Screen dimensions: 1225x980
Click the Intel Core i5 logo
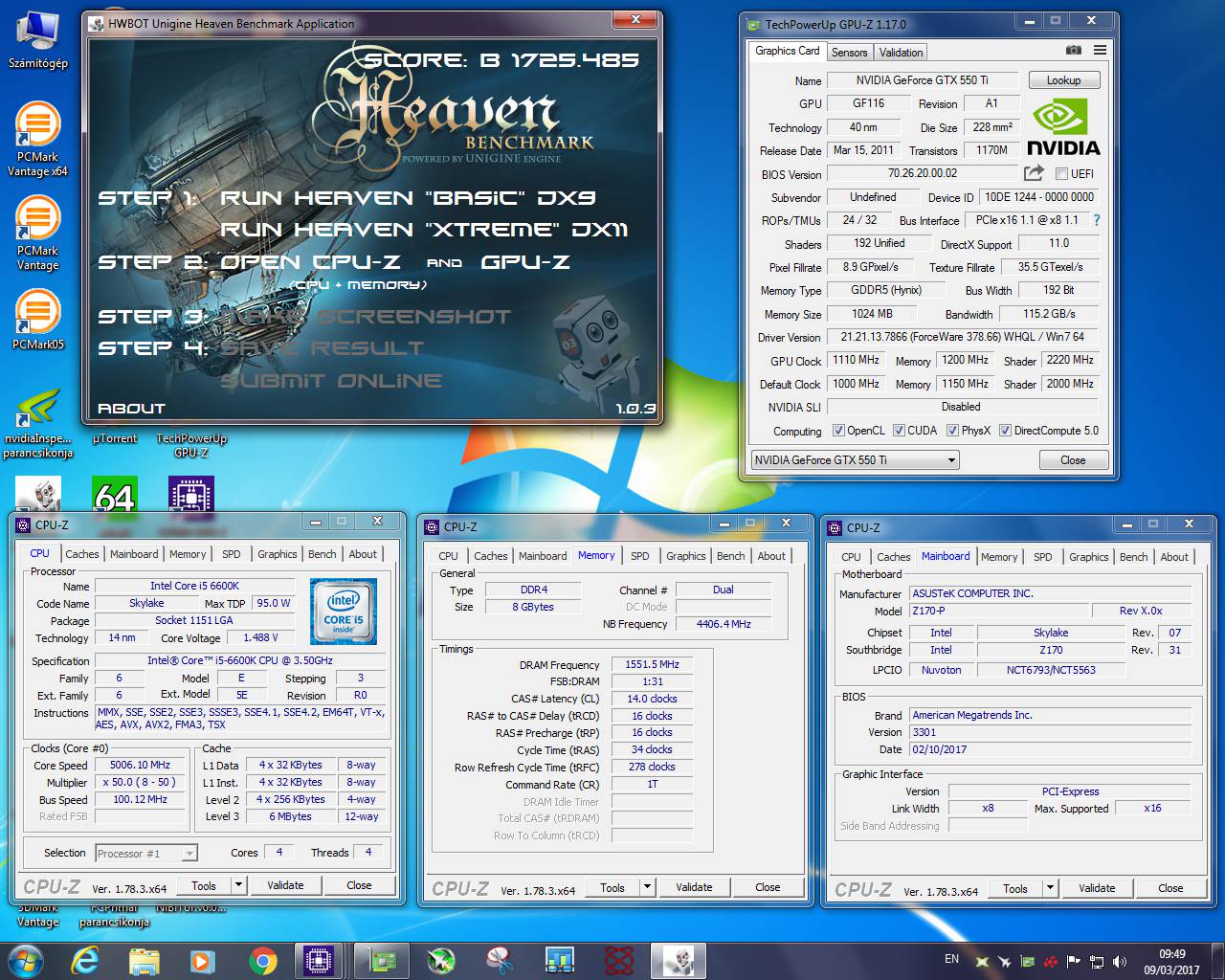coord(343,611)
